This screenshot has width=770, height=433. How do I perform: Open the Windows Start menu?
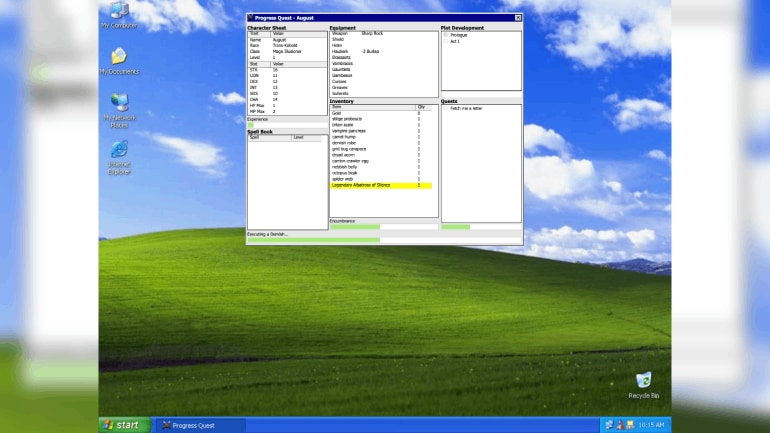click(124, 425)
